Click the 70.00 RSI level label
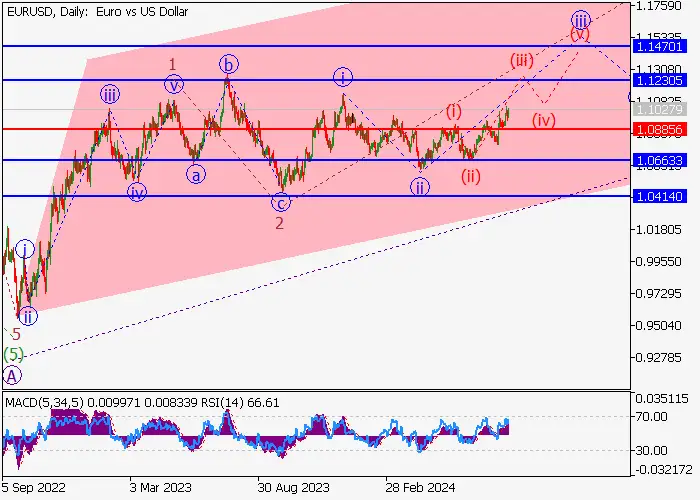Screen dimensions: 700x500 [x=651, y=417]
